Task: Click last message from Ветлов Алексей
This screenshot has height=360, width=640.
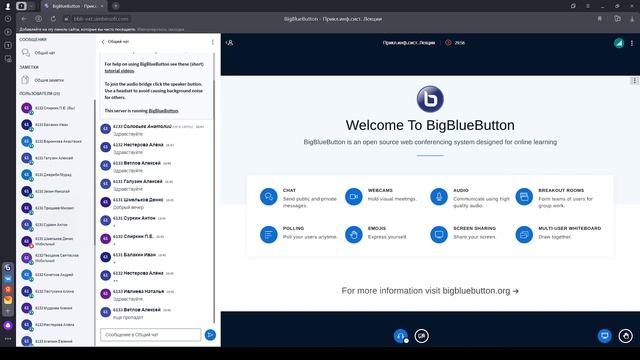Action: tap(155, 313)
